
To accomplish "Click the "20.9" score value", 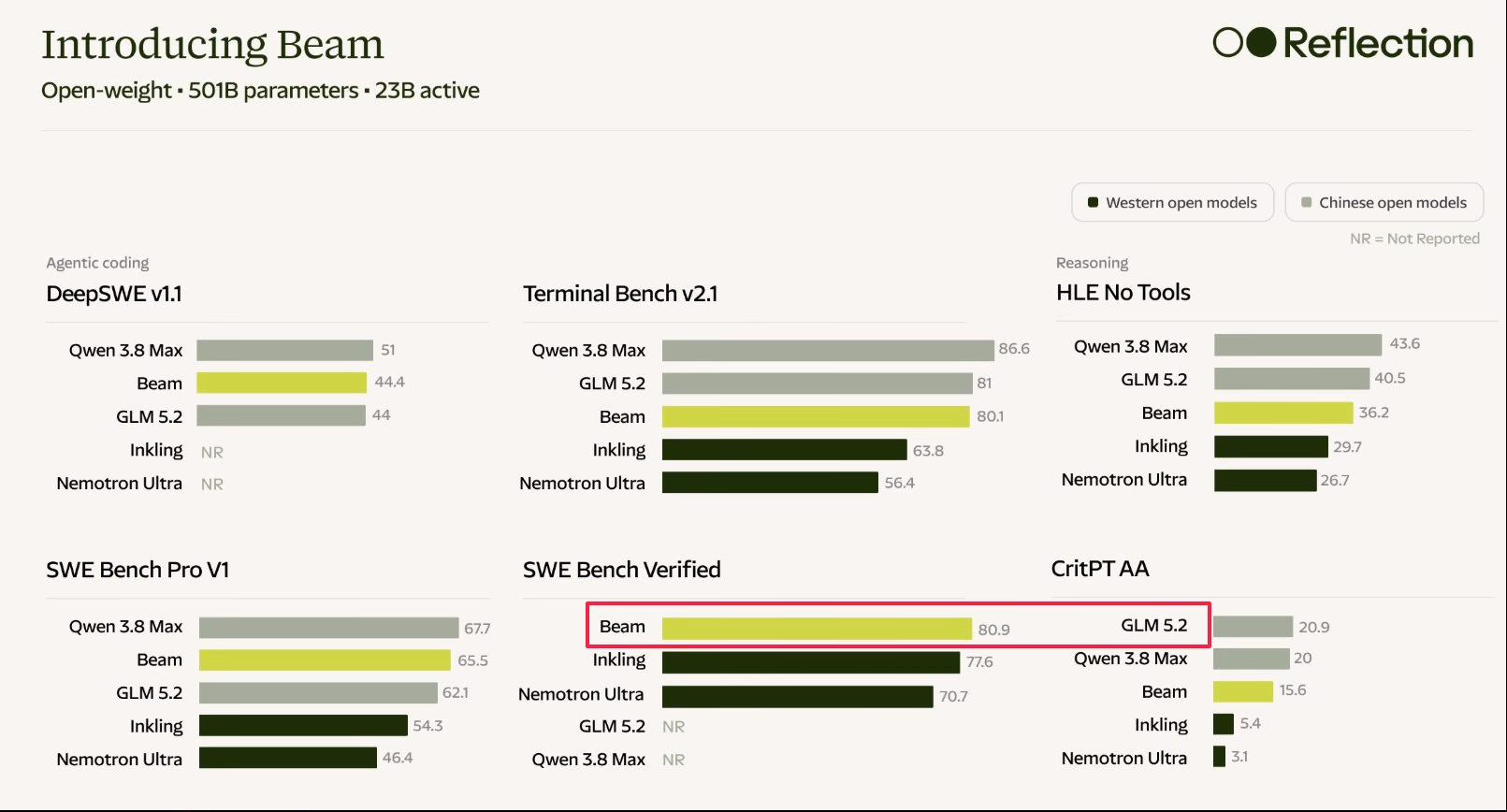I will (x=1313, y=627).
